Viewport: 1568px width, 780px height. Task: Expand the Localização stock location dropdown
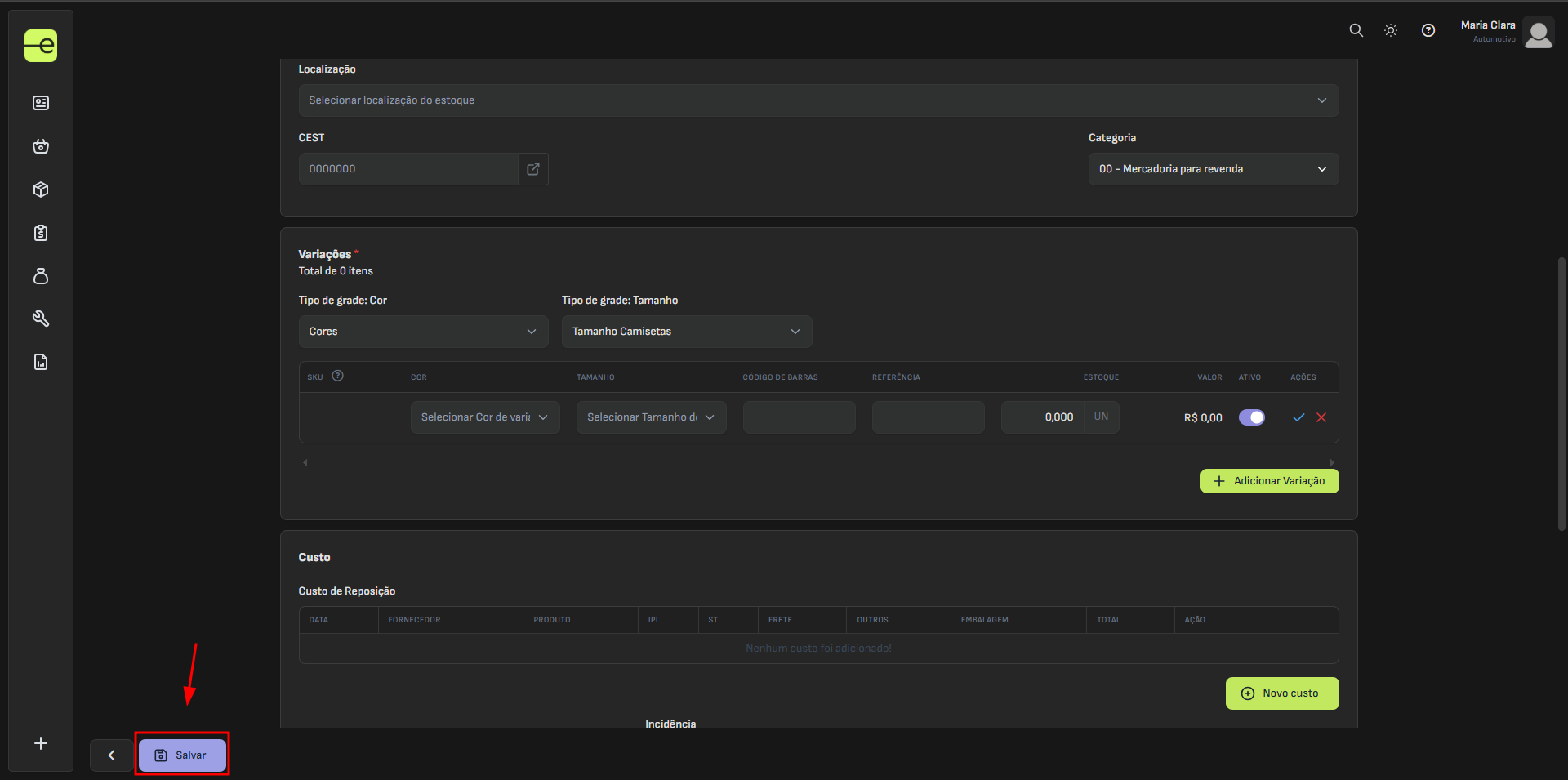[817, 100]
